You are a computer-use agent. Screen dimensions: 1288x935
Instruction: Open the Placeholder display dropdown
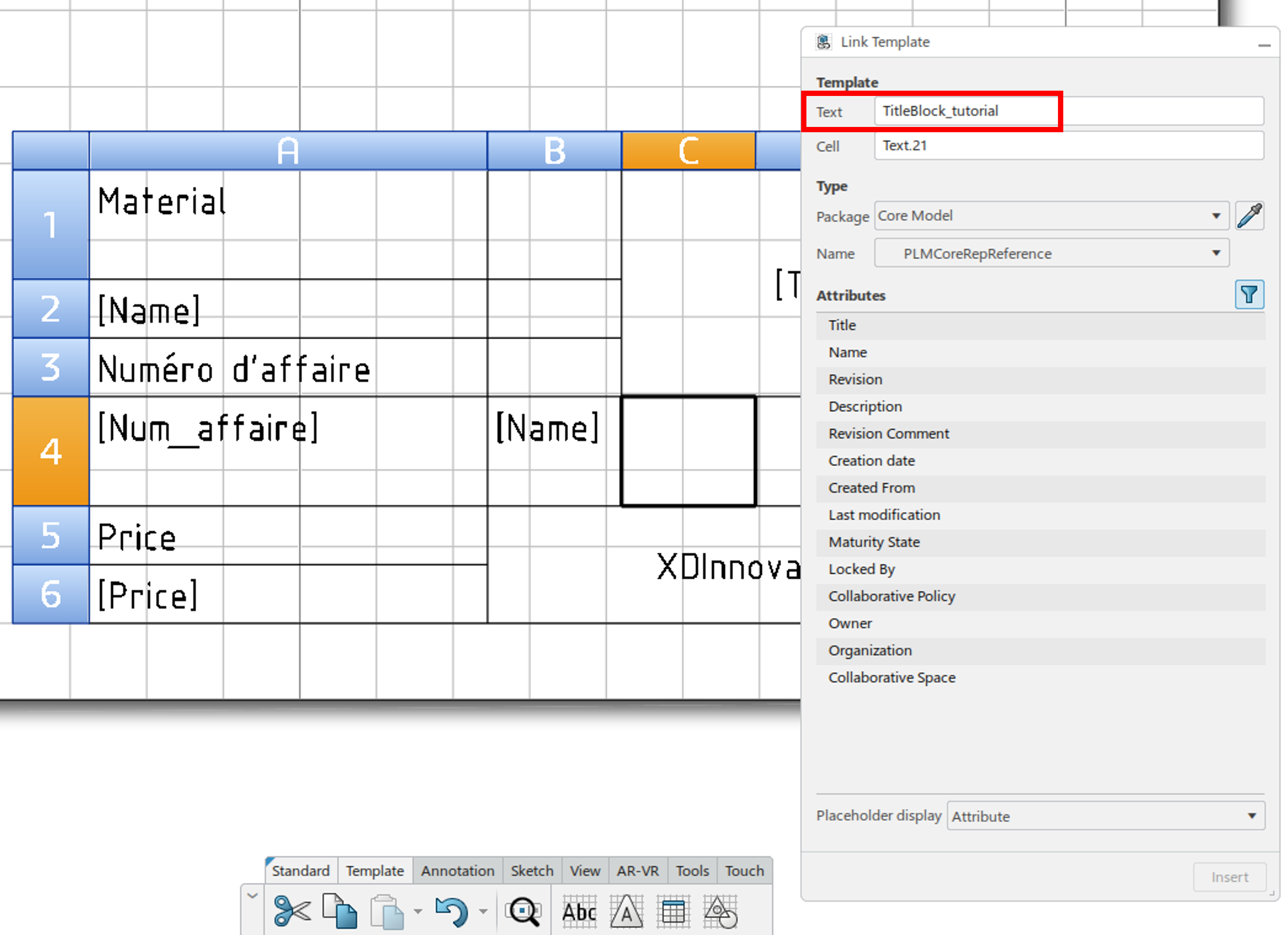click(x=1252, y=816)
